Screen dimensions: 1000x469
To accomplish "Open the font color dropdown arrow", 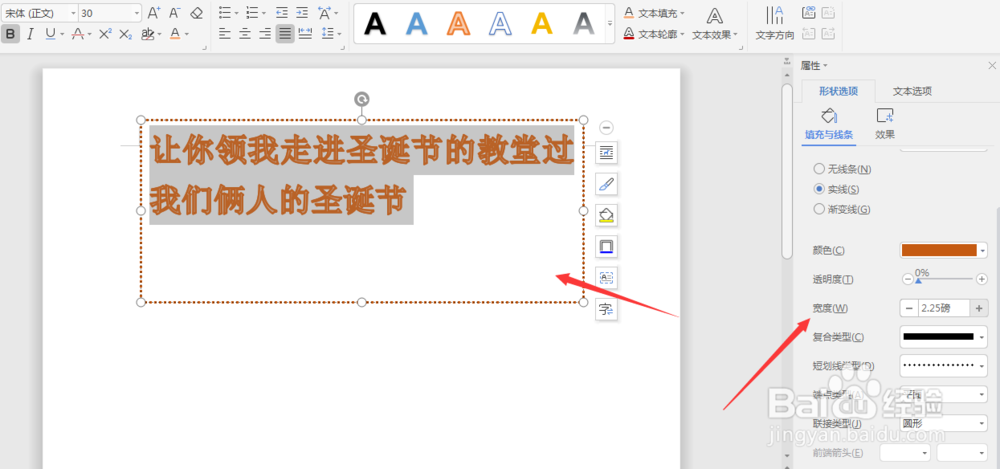I will [187, 34].
